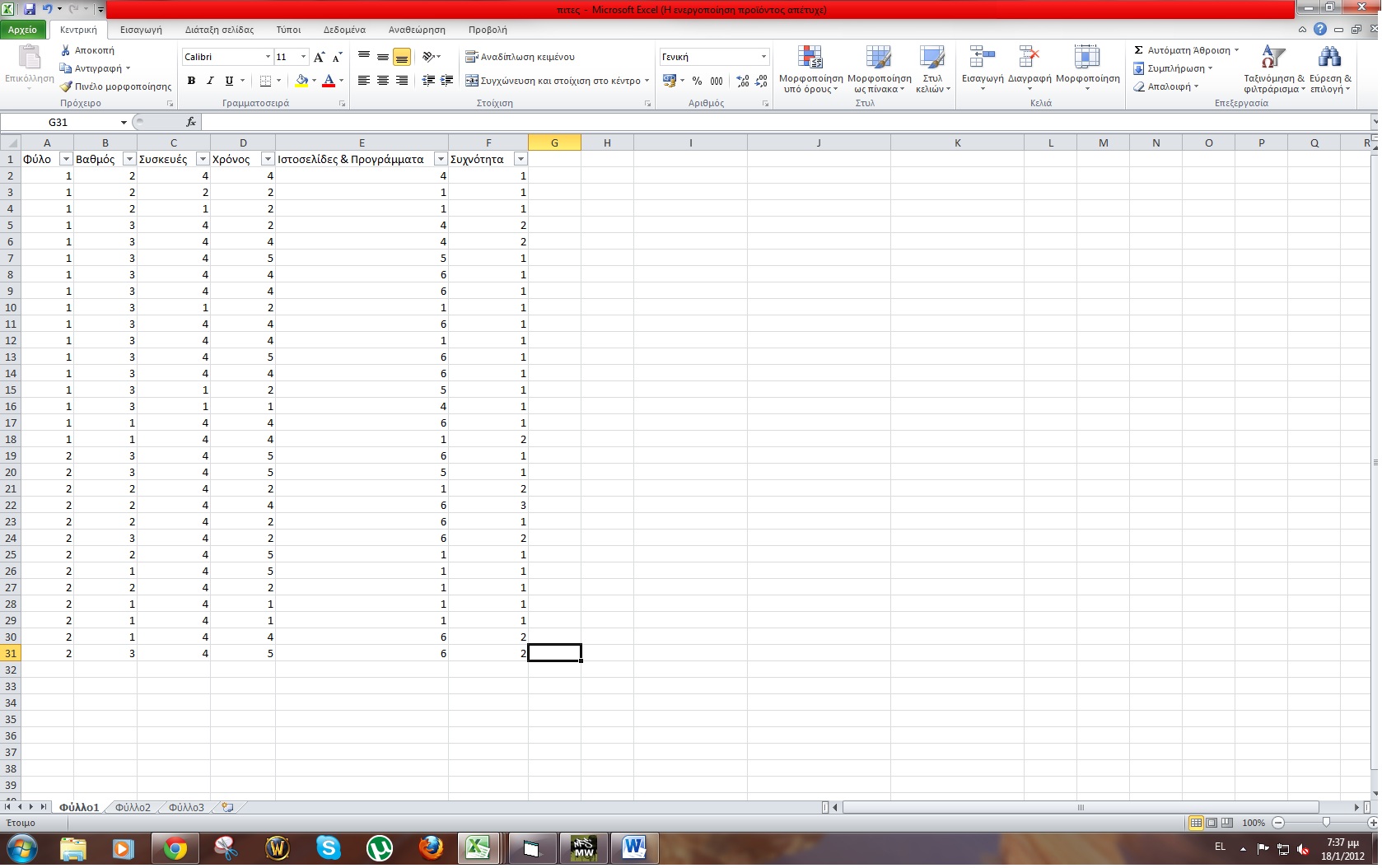Open filter dropdown for Συχνότητα column
The width and height of the screenshot is (1382, 868).
click(x=521, y=159)
